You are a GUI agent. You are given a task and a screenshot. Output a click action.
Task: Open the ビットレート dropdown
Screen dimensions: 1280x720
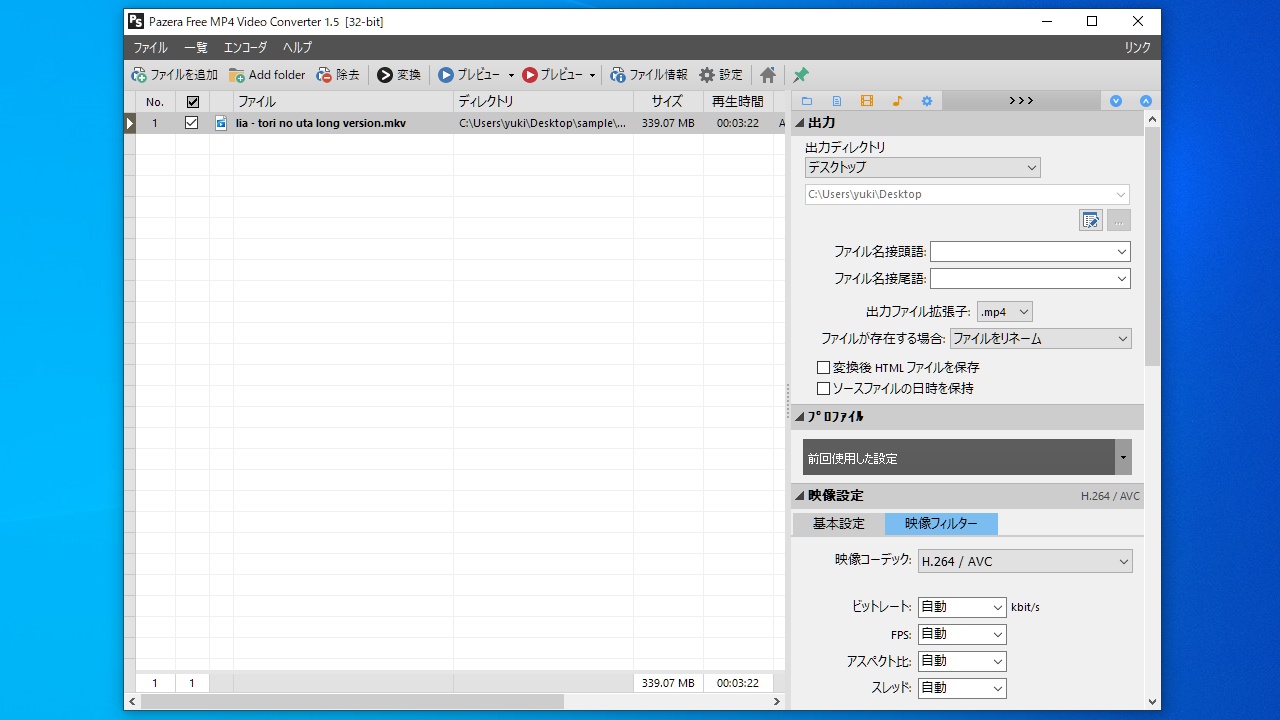(962, 607)
